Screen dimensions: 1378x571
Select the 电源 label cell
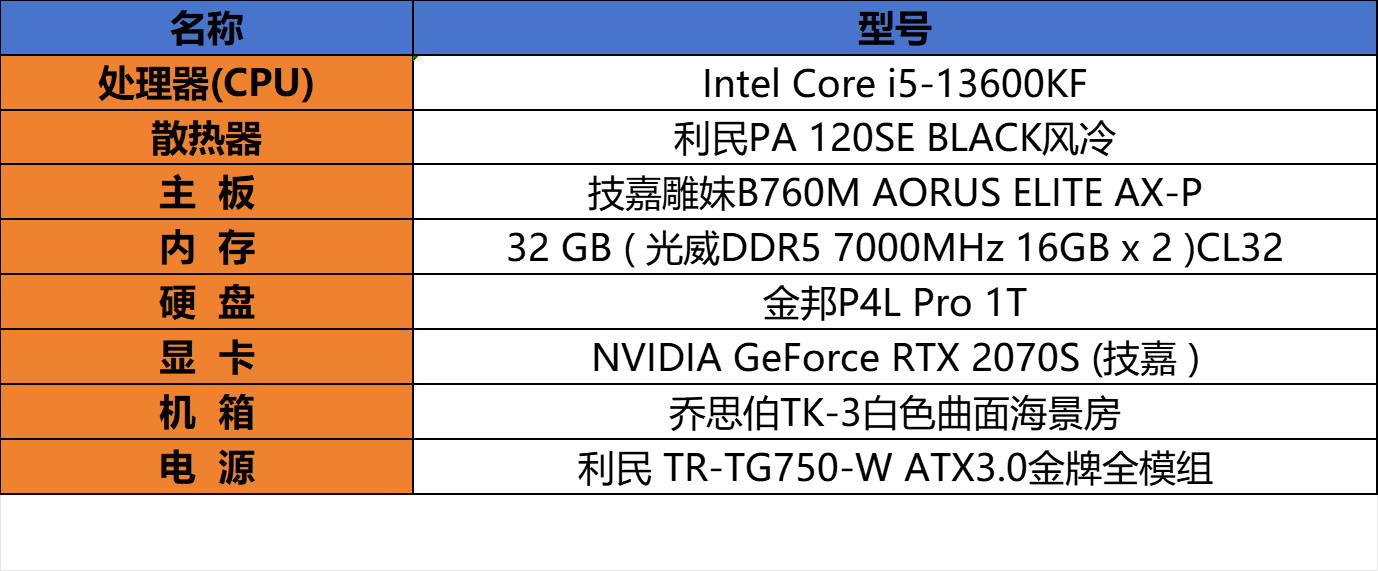point(206,468)
